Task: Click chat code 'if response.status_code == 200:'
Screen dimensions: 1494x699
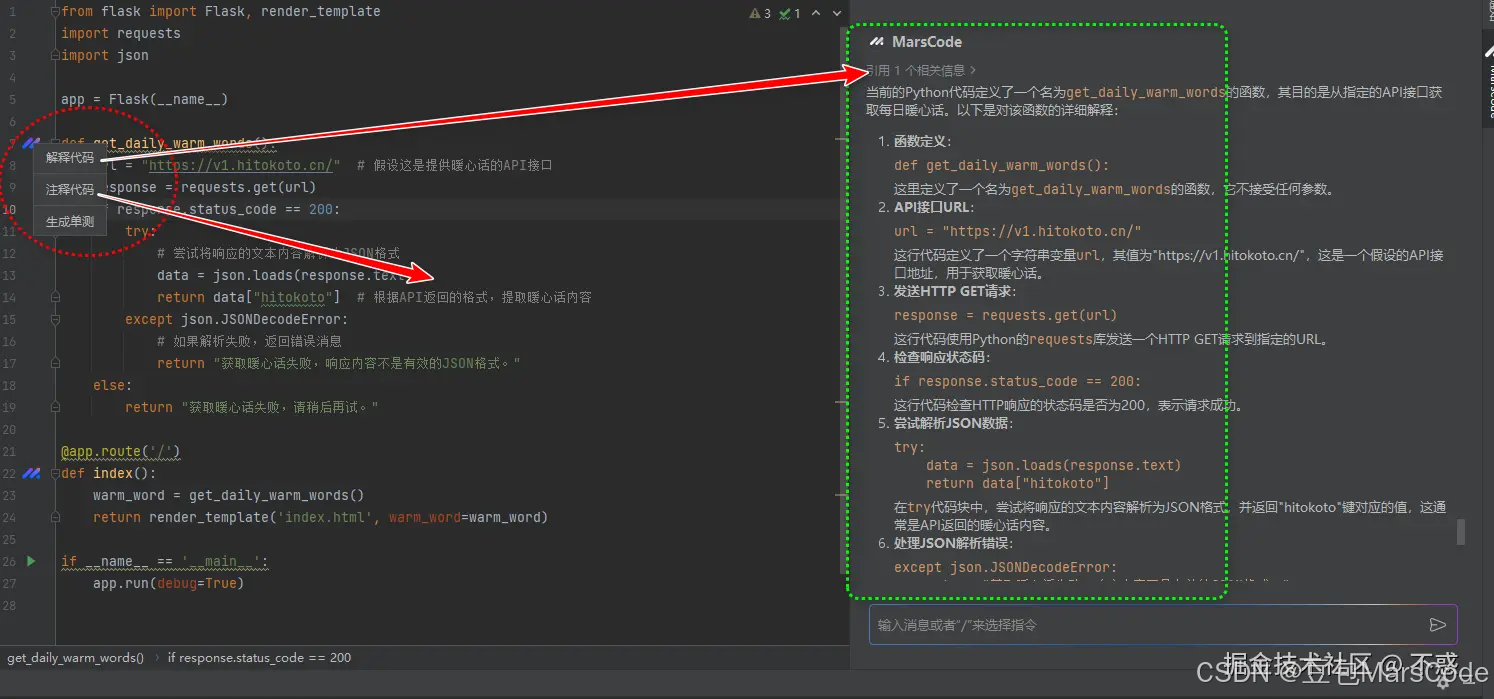Action: (1018, 381)
